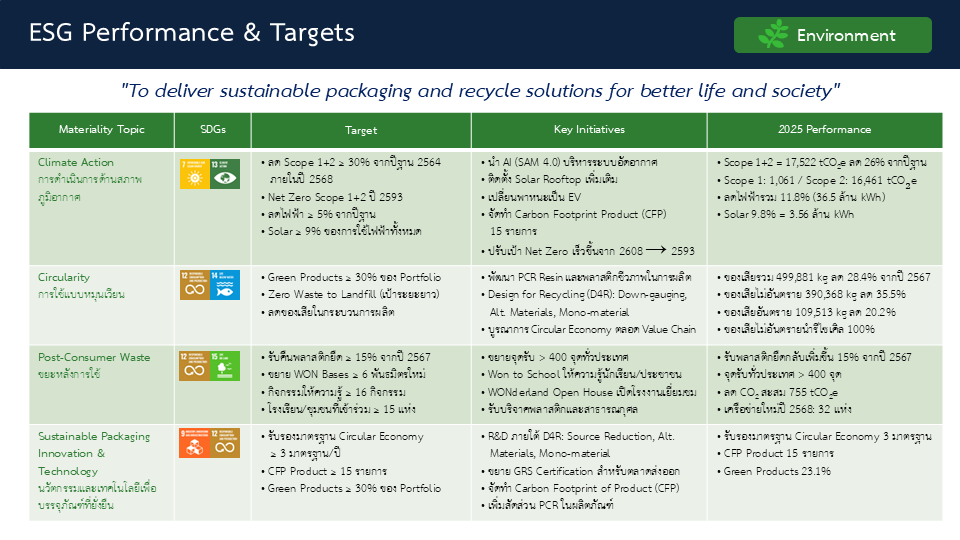Click the Target column header

point(361,130)
